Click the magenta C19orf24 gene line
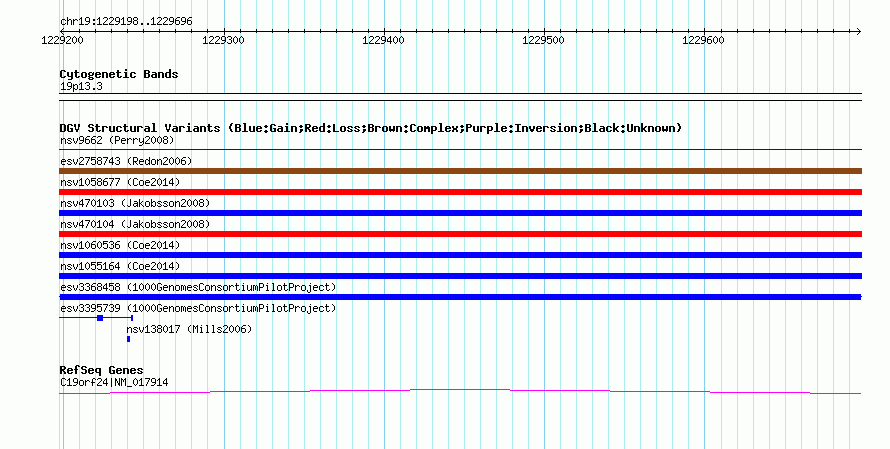Image resolution: width=890 pixels, height=449 pixels. [460, 391]
